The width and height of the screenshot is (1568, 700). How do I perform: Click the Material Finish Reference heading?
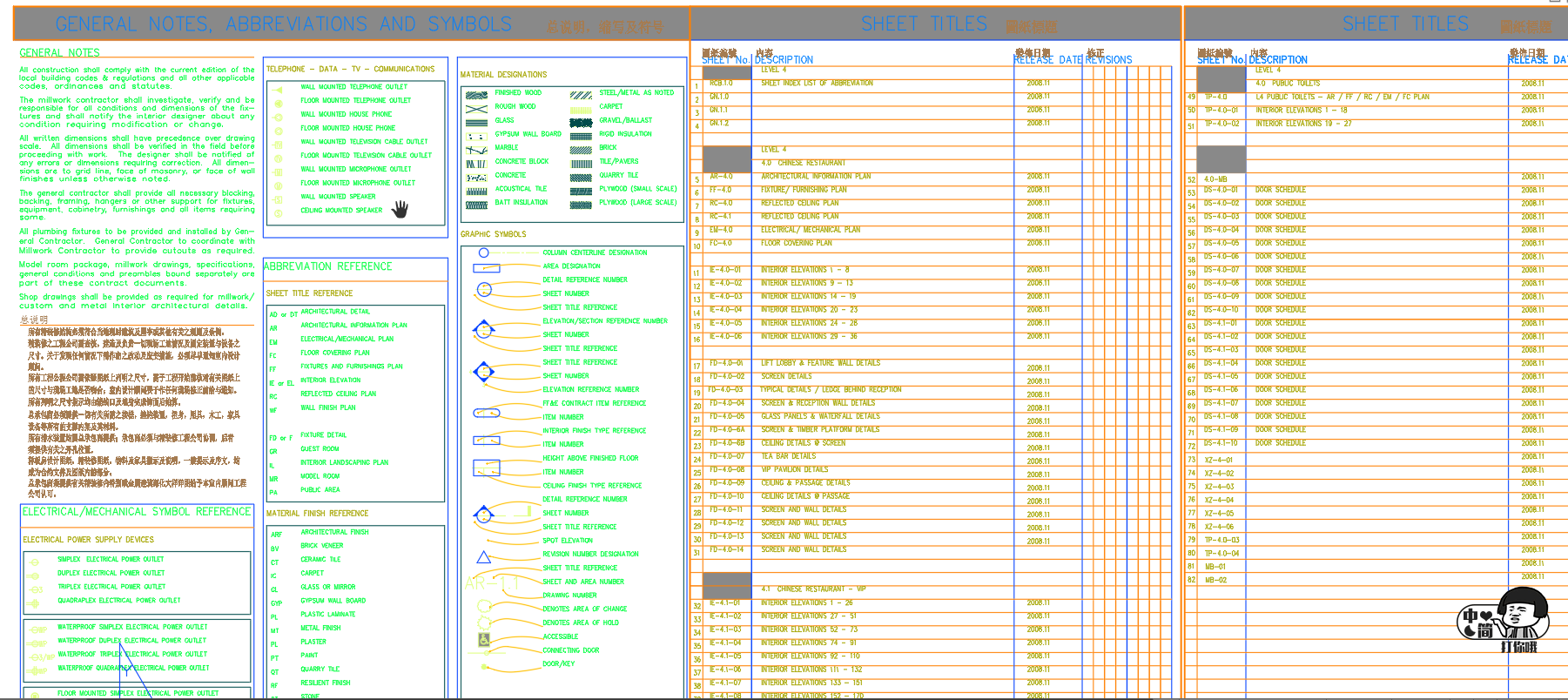(x=317, y=514)
